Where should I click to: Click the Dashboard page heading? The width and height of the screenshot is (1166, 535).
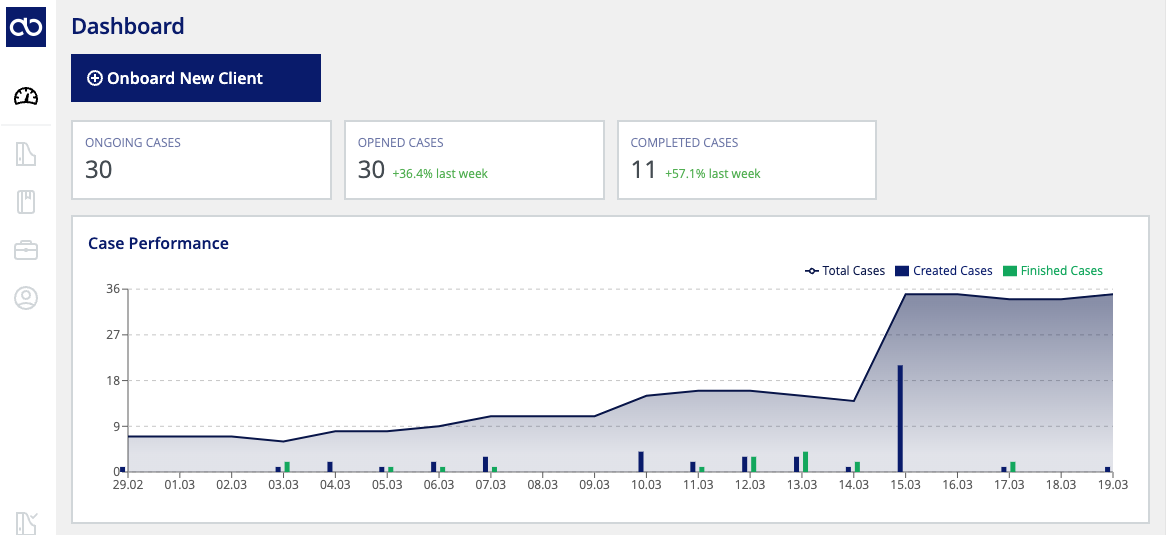tap(128, 26)
